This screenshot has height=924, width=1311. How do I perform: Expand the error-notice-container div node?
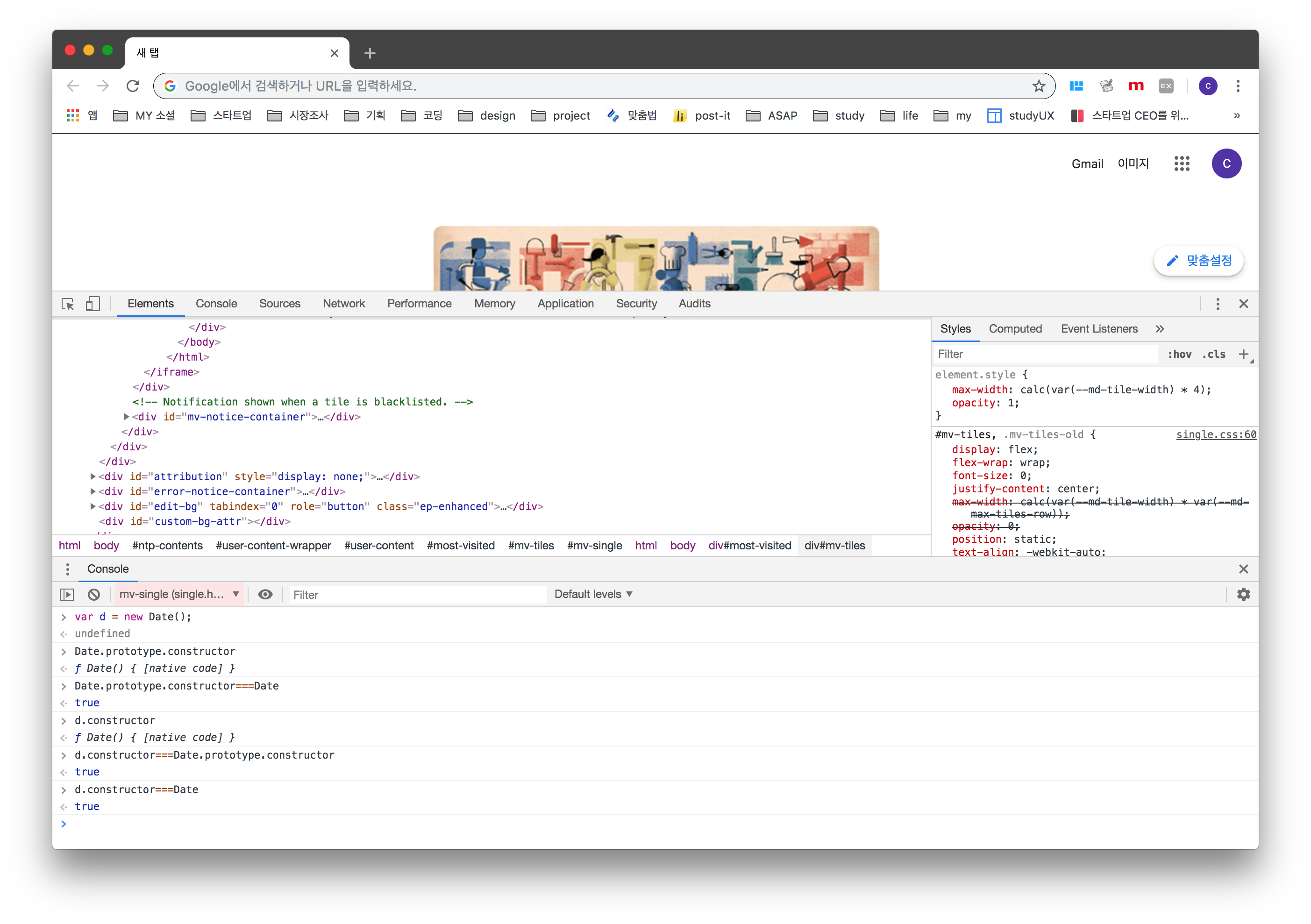tap(93, 491)
